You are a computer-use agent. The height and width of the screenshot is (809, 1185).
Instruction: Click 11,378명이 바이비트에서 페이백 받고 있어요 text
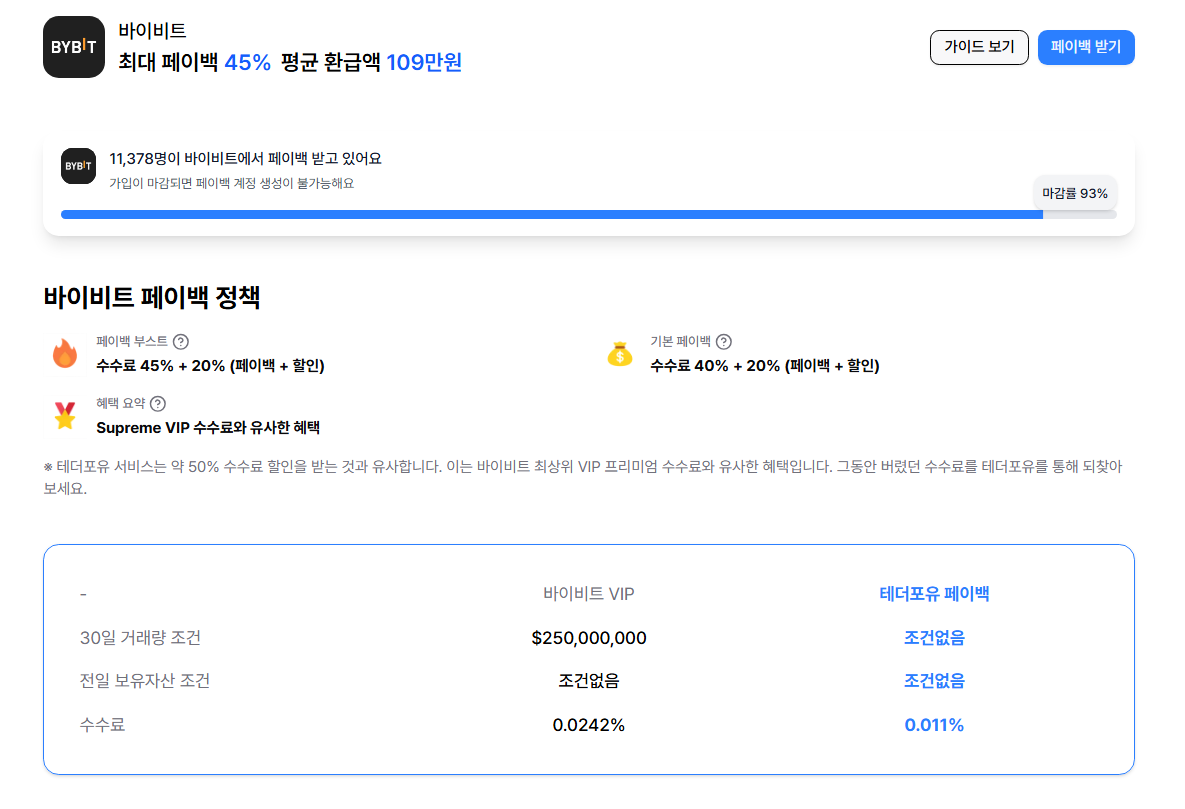tap(246, 158)
